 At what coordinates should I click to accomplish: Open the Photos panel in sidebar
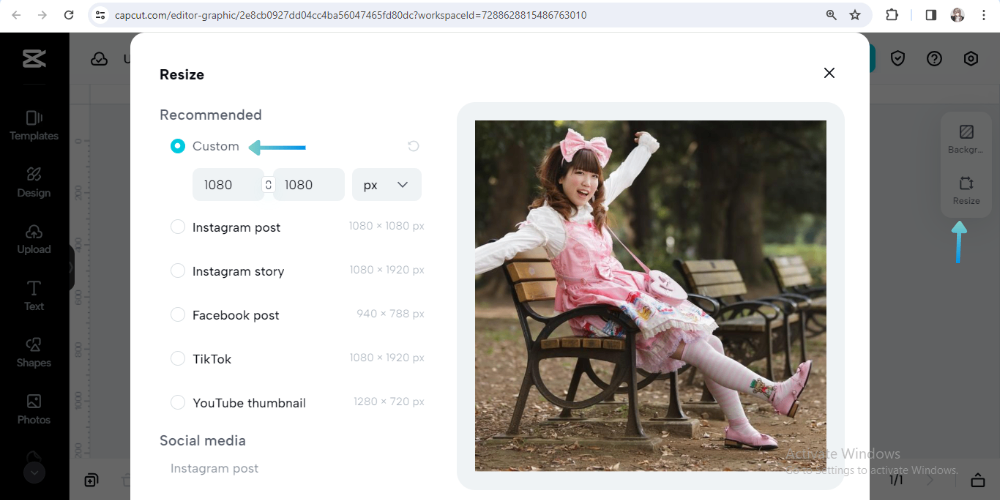pyautogui.click(x=34, y=409)
